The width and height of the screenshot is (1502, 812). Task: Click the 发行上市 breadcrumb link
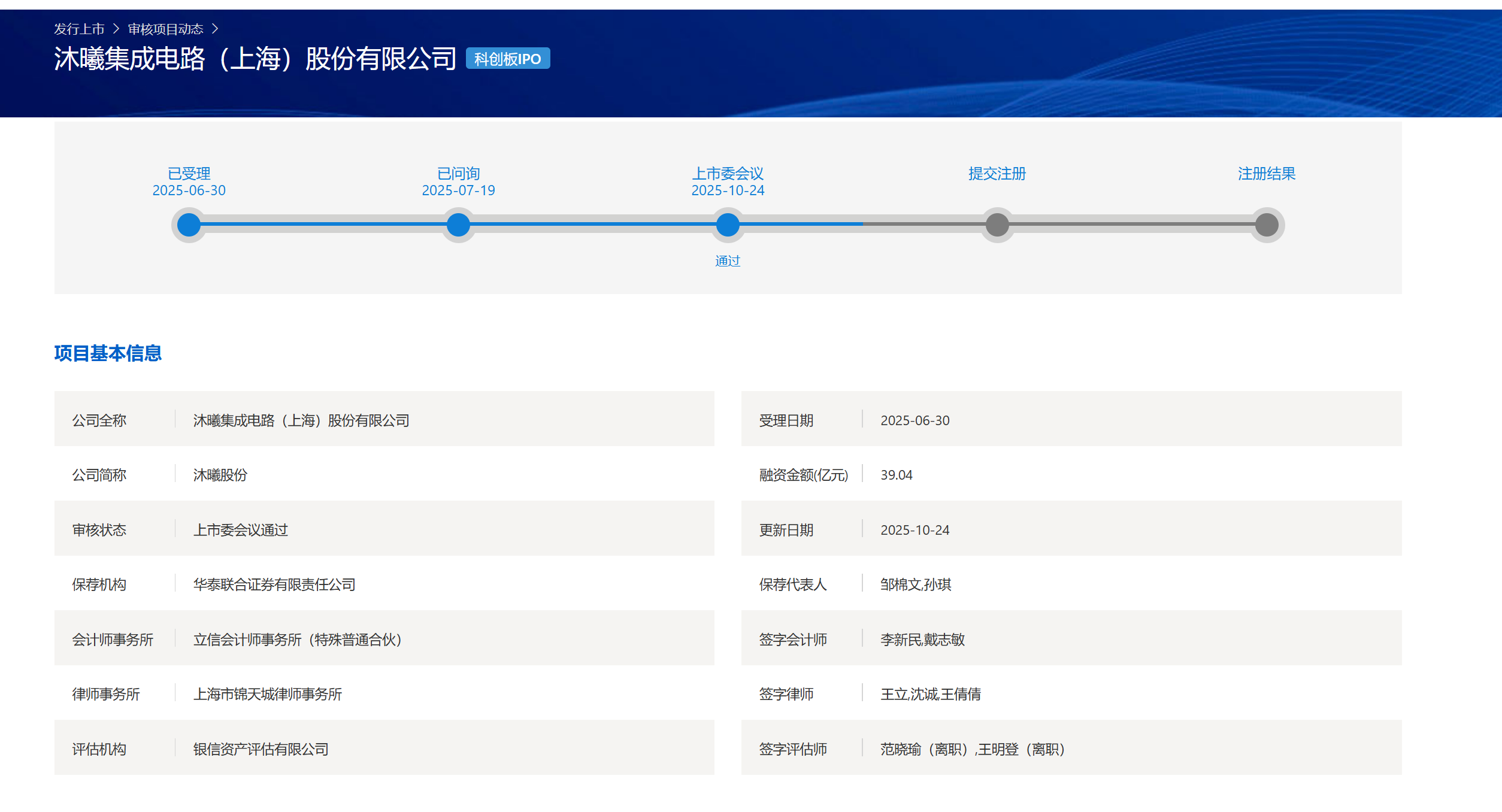[79, 29]
